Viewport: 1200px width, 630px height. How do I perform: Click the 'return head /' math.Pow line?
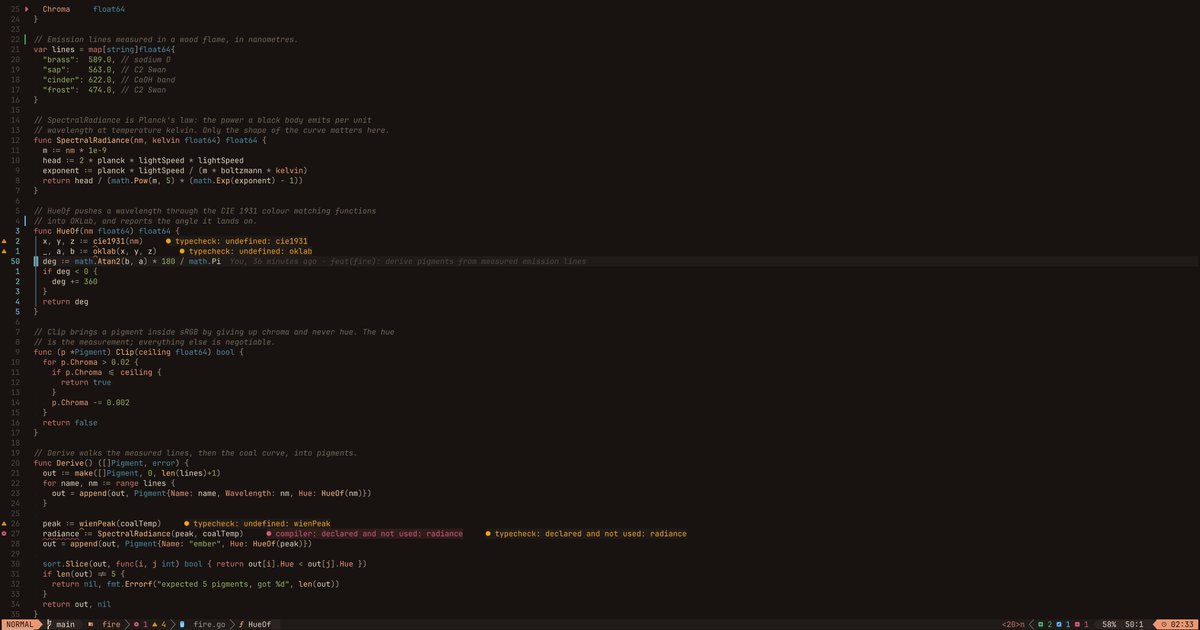172,180
